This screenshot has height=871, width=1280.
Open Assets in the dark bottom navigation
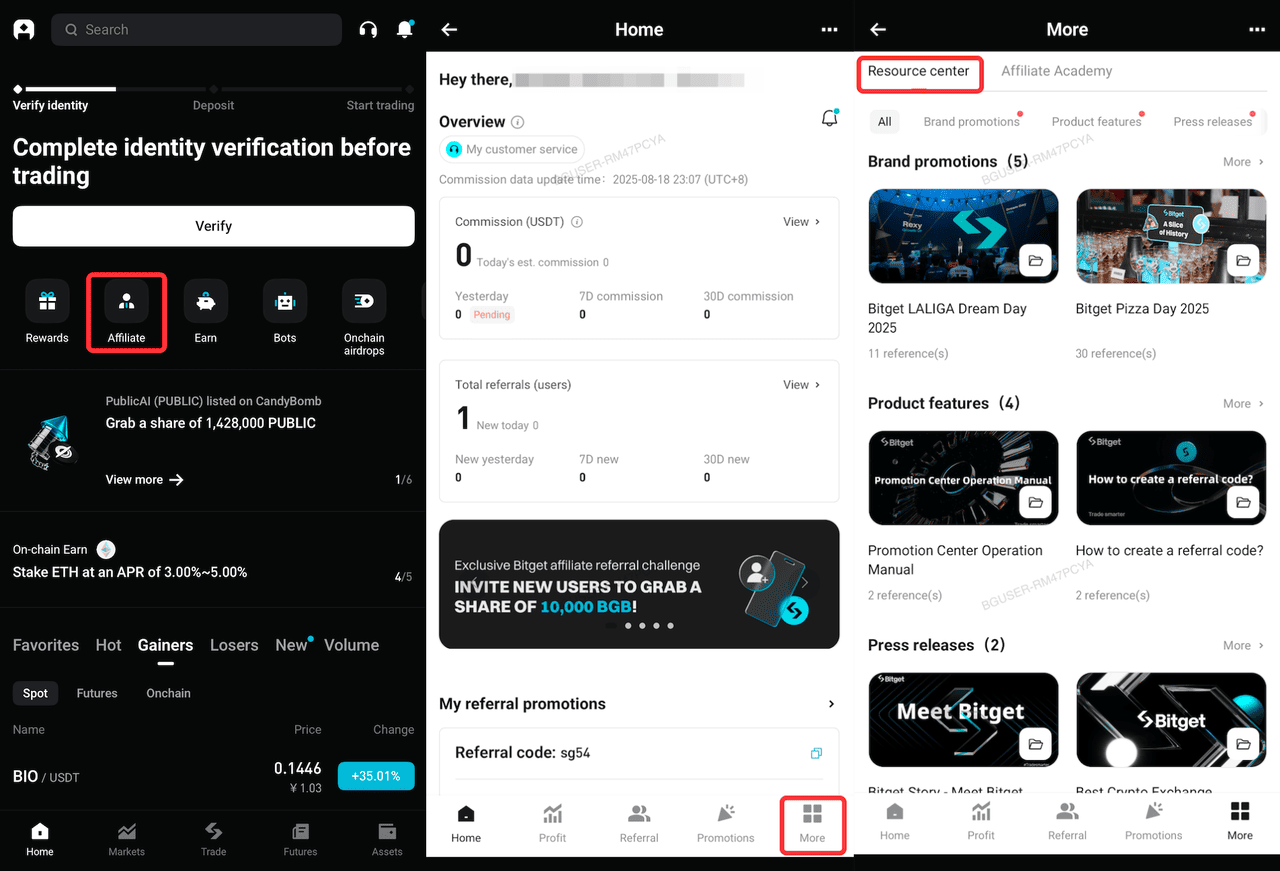click(387, 839)
